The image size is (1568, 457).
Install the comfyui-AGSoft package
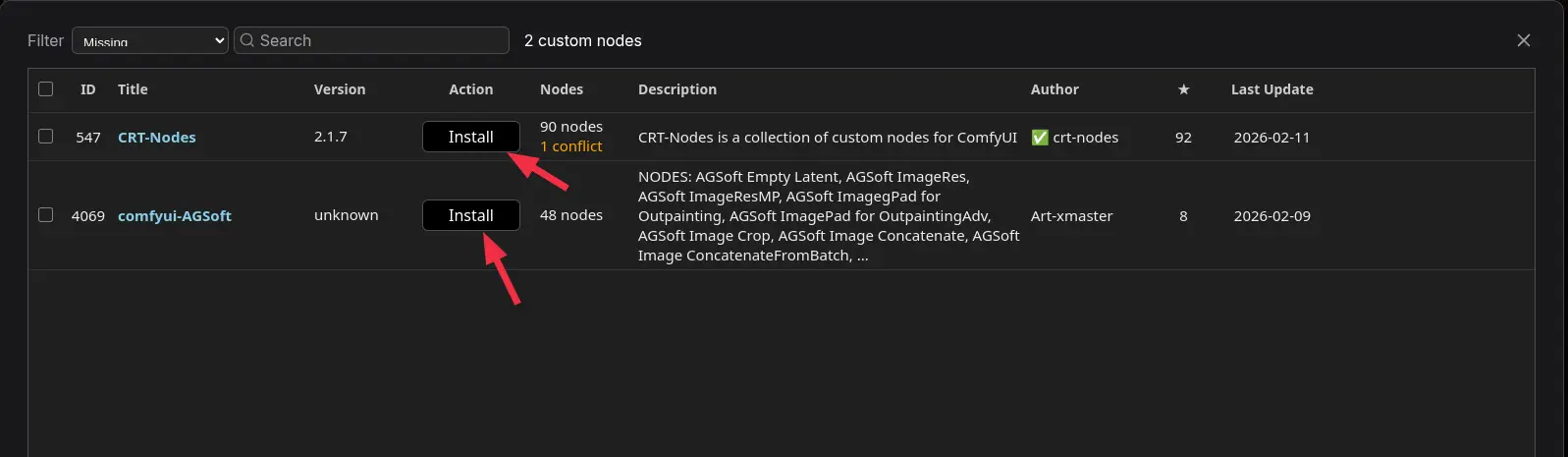(470, 215)
